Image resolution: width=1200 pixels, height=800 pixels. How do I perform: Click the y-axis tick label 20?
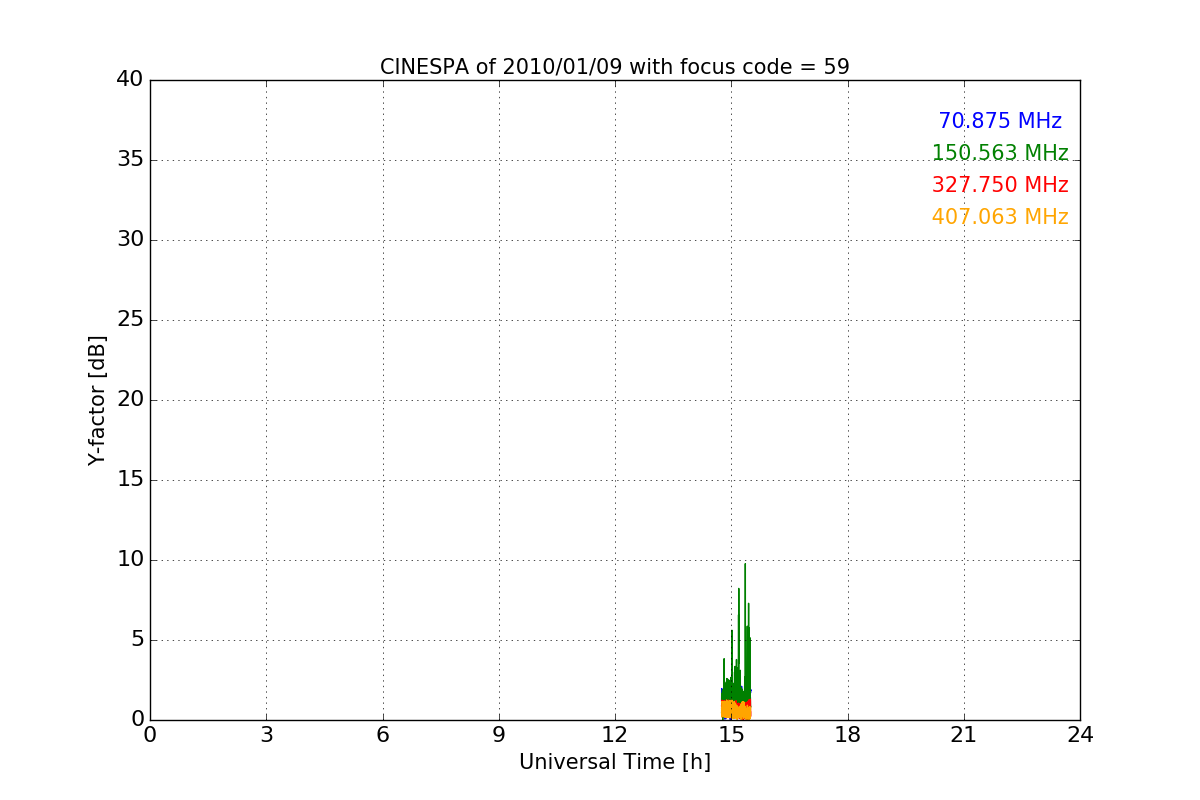click(130, 400)
